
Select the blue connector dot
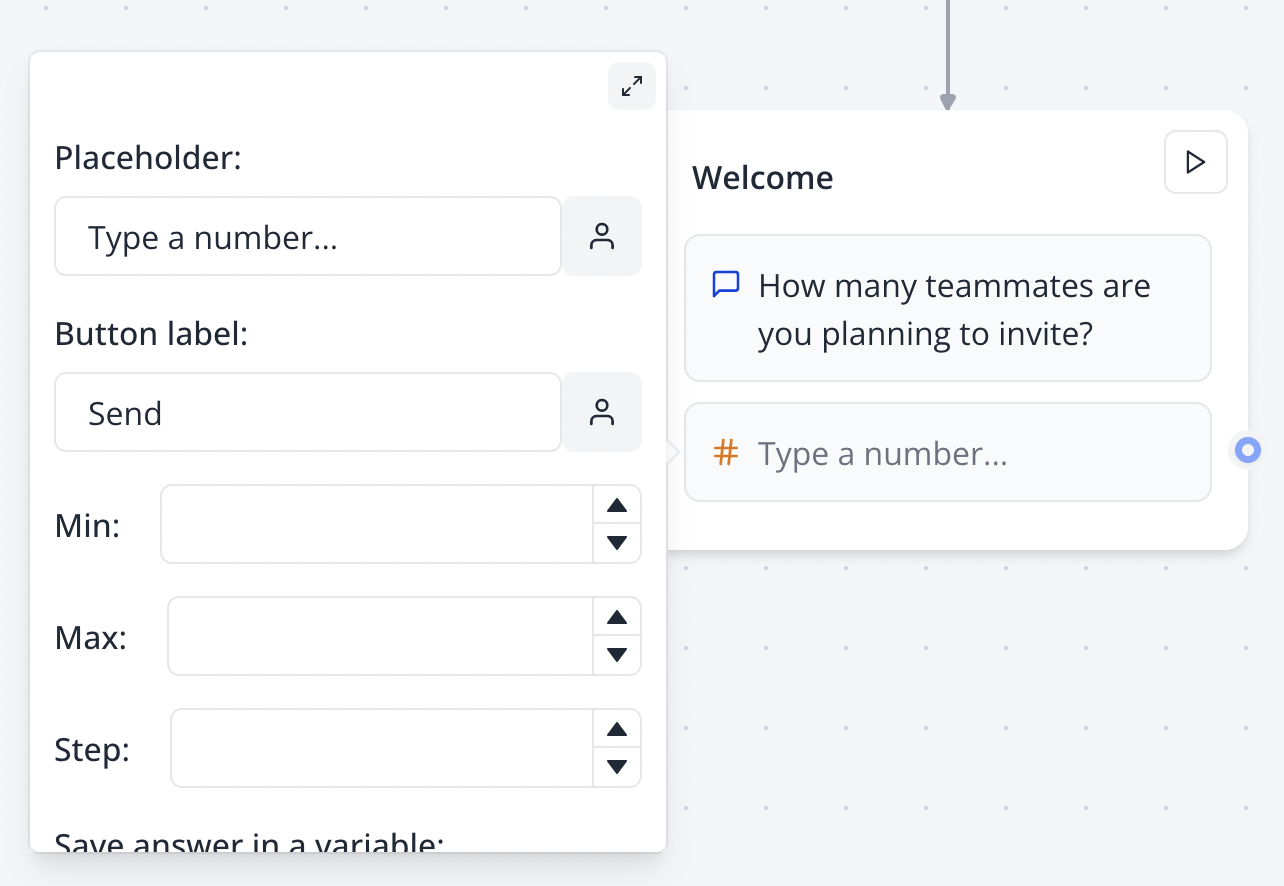click(1246, 451)
